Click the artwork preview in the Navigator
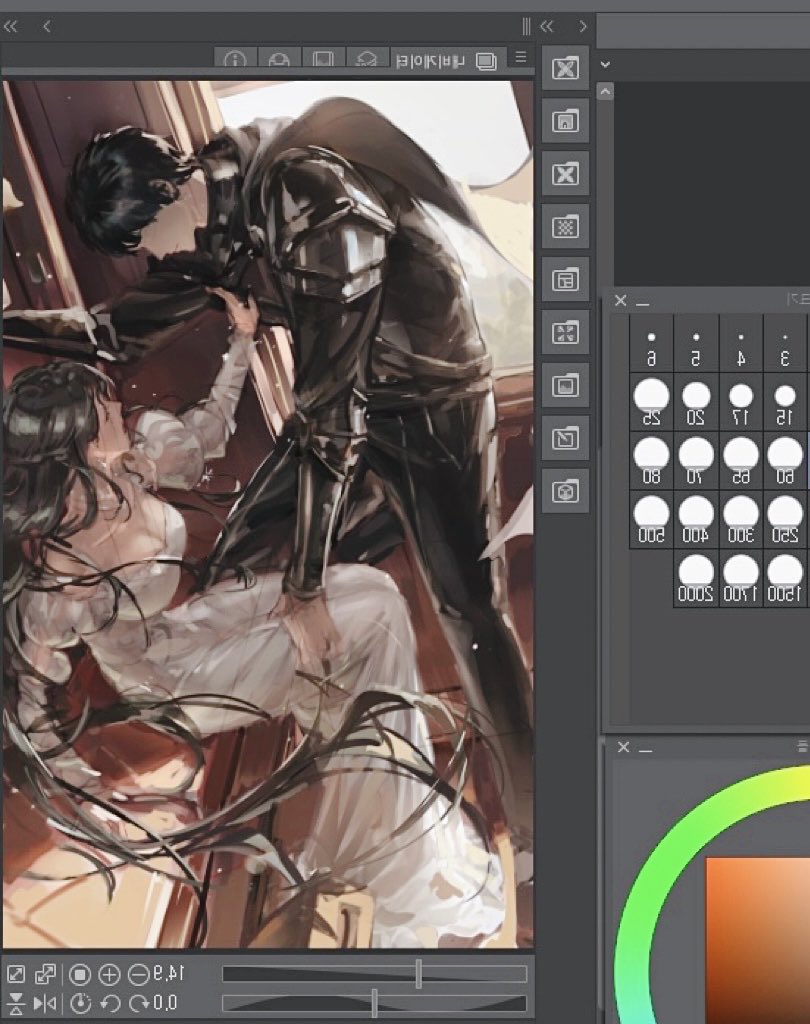This screenshot has height=1024, width=810. tap(268, 513)
